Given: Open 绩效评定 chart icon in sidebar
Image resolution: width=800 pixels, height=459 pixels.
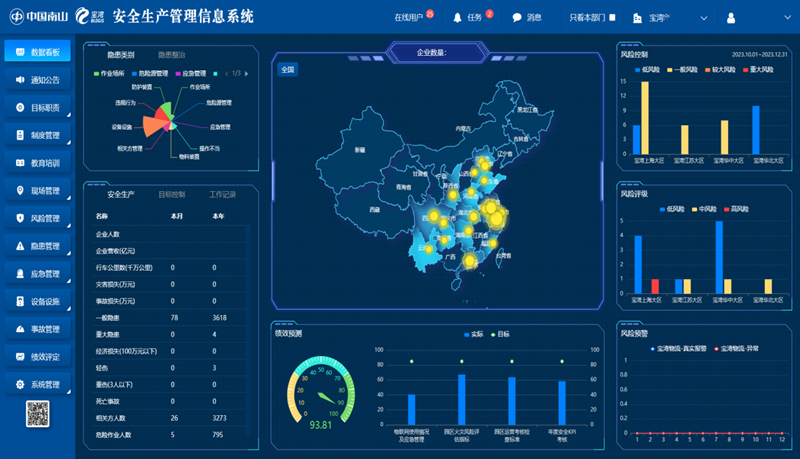Looking at the screenshot, I should (x=20, y=356).
